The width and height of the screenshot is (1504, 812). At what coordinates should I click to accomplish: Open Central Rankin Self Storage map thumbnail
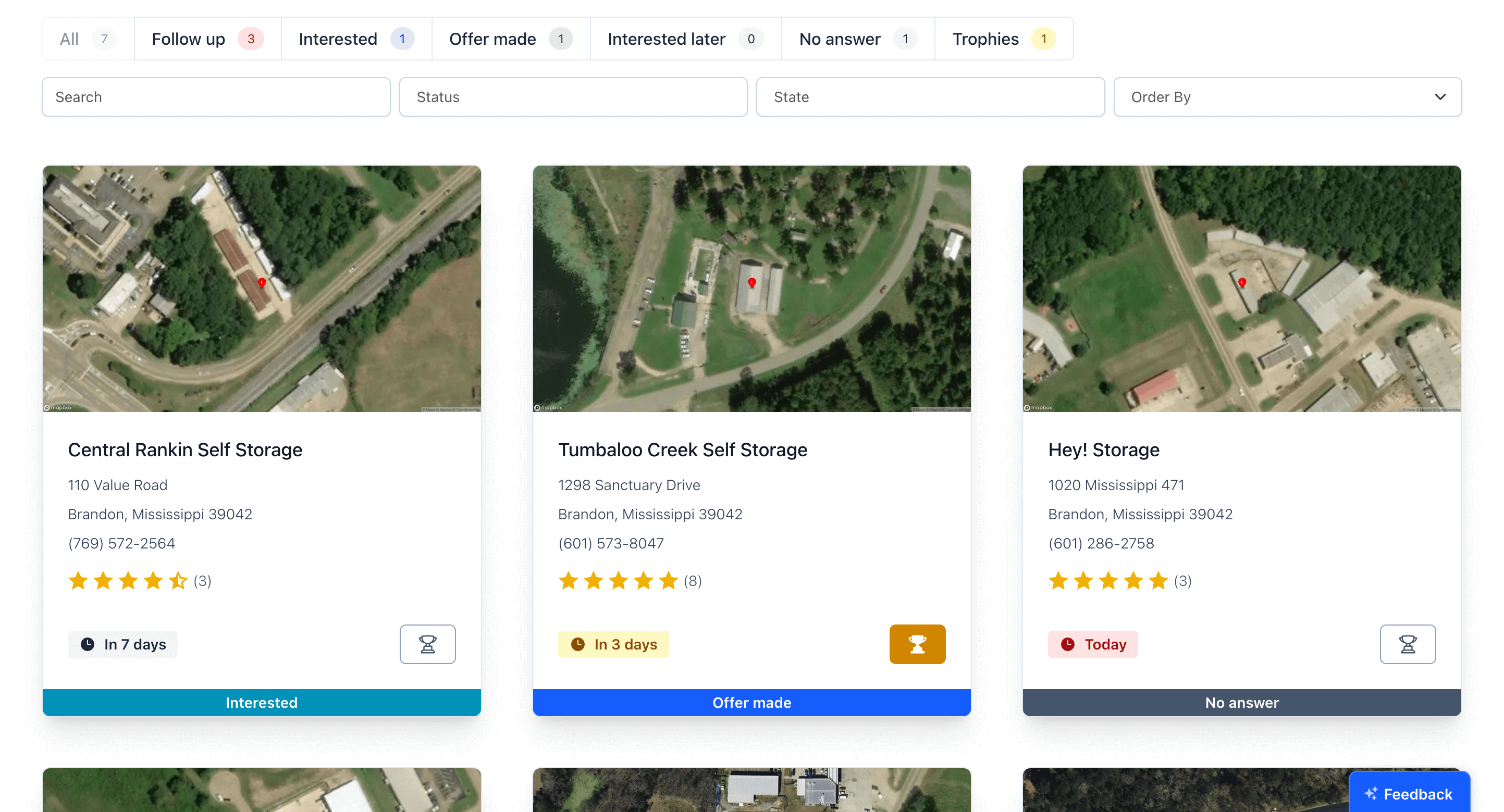(x=262, y=289)
